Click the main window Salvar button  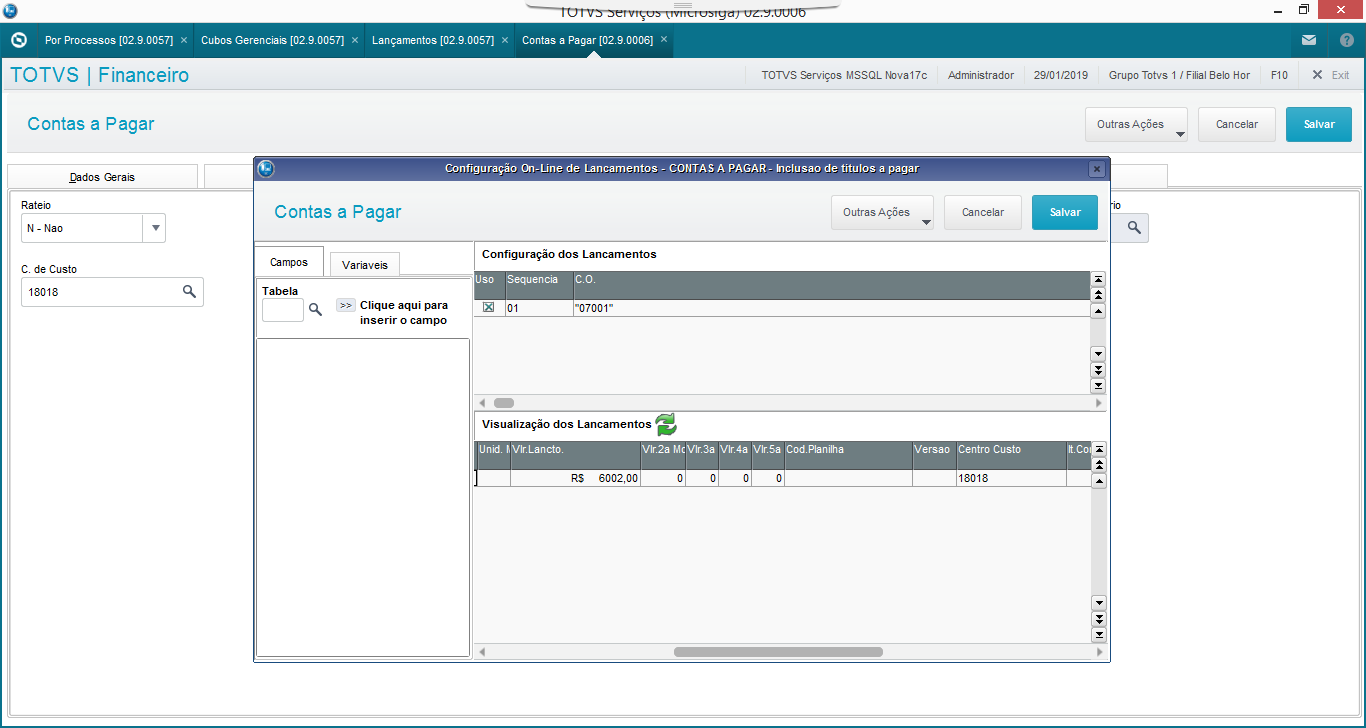(x=1319, y=125)
